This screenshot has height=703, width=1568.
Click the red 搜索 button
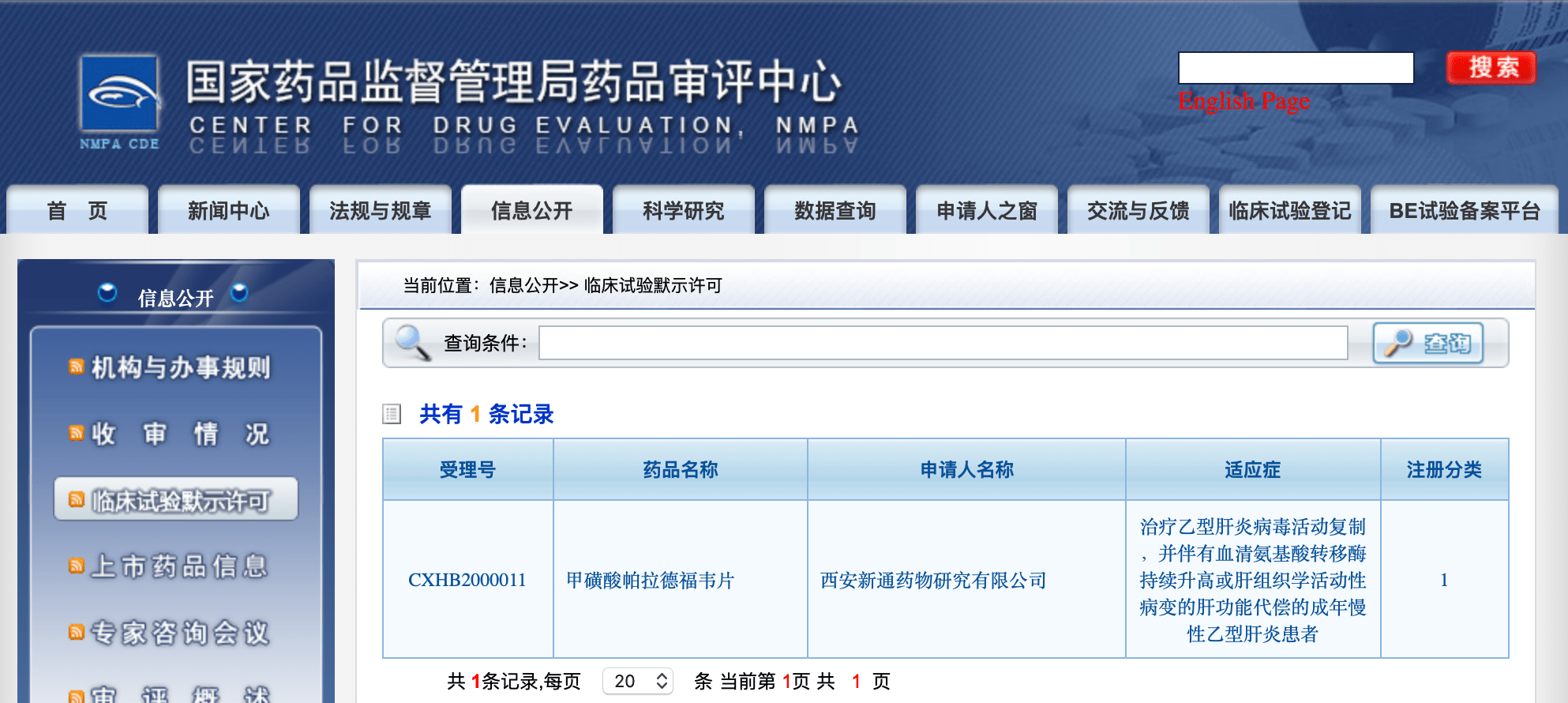point(1491,67)
